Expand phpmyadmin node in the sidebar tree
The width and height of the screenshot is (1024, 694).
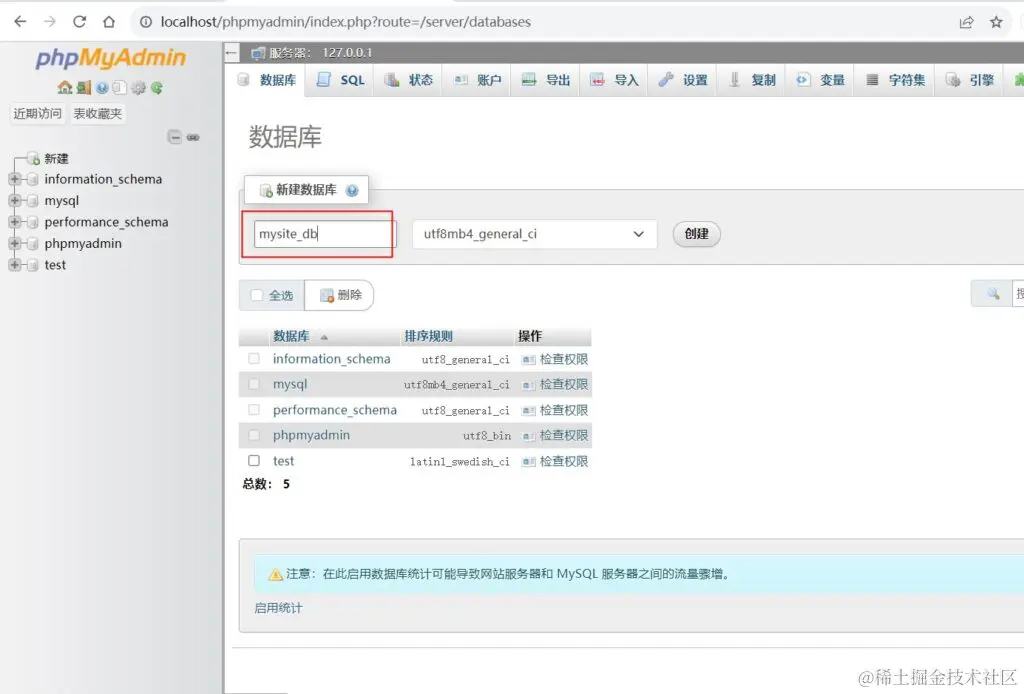[x=14, y=244]
